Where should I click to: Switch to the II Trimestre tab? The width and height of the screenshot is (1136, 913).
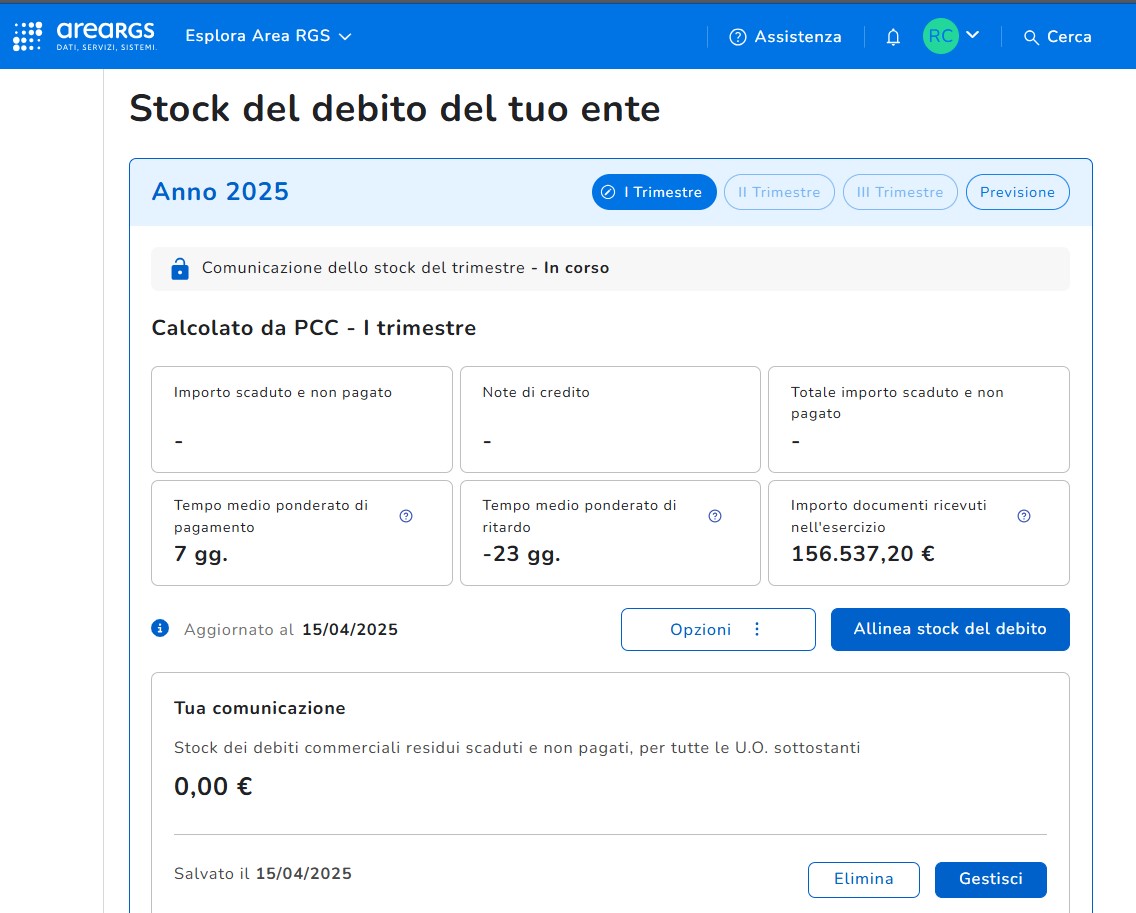(779, 192)
